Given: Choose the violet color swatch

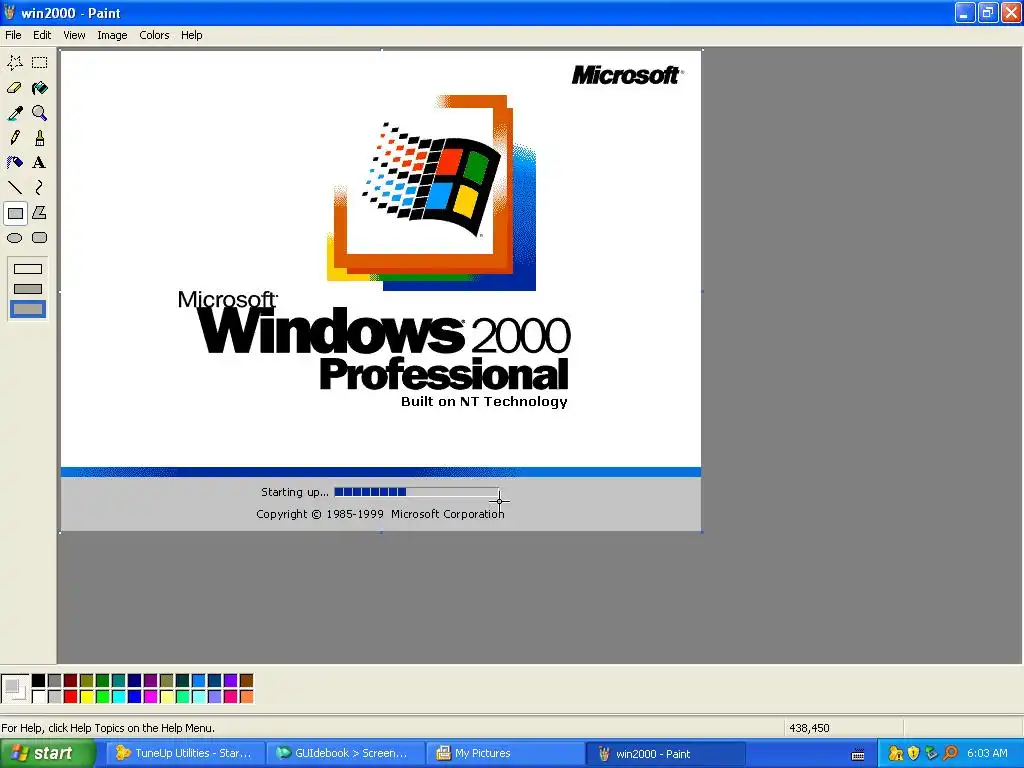Looking at the screenshot, I should point(231,680).
